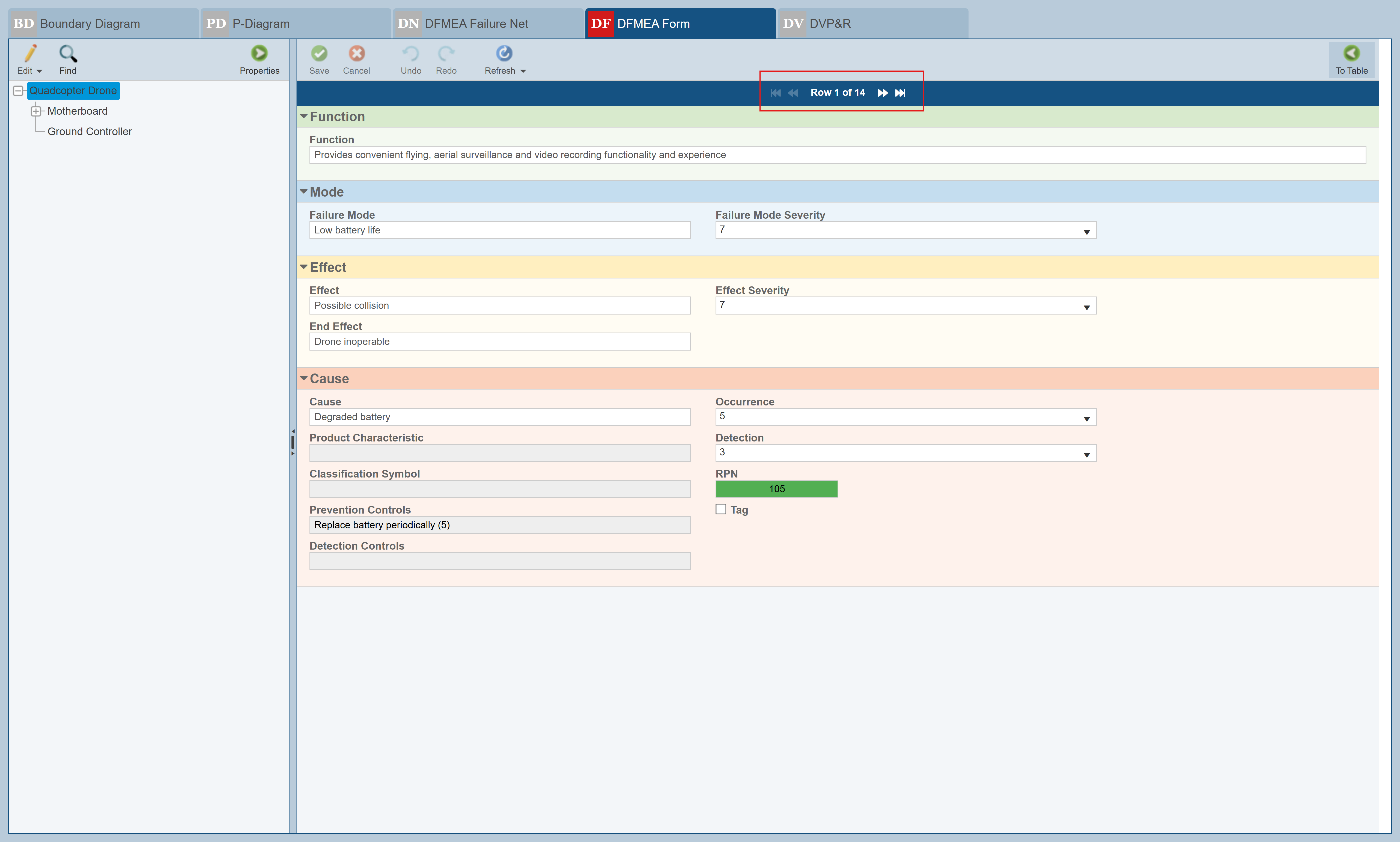Click the Save checkmark icon
Viewport: 1400px width, 842px height.
pyautogui.click(x=319, y=54)
